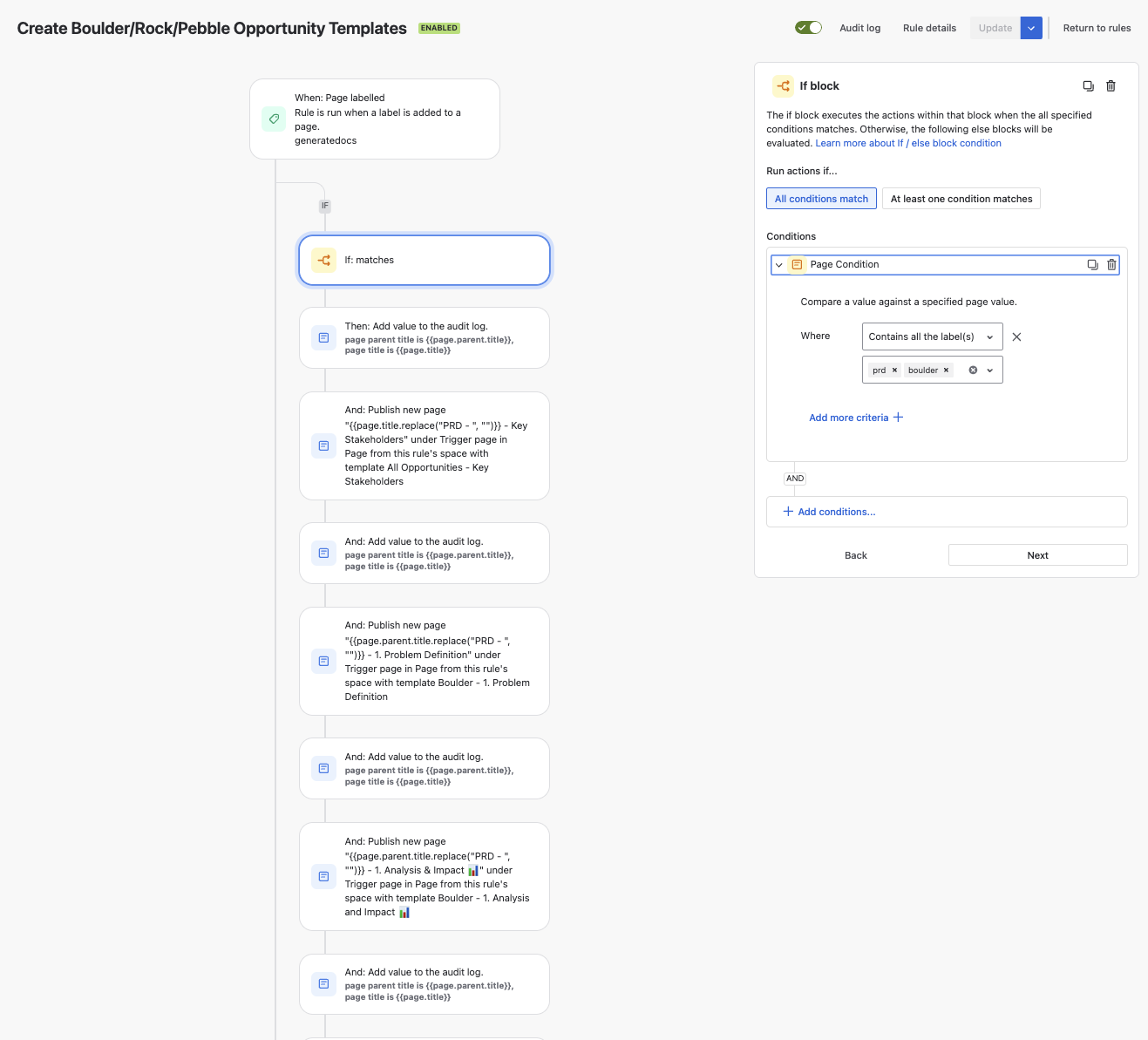This screenshot has height=1040, width=1148.
Task: Click the If: matches branch icon
Action: point(324,260)
